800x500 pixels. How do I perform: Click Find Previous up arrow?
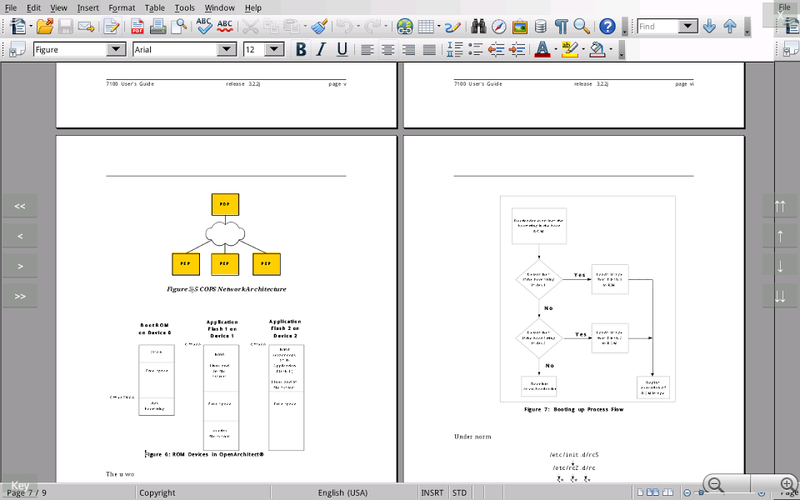tap(730, 26)
